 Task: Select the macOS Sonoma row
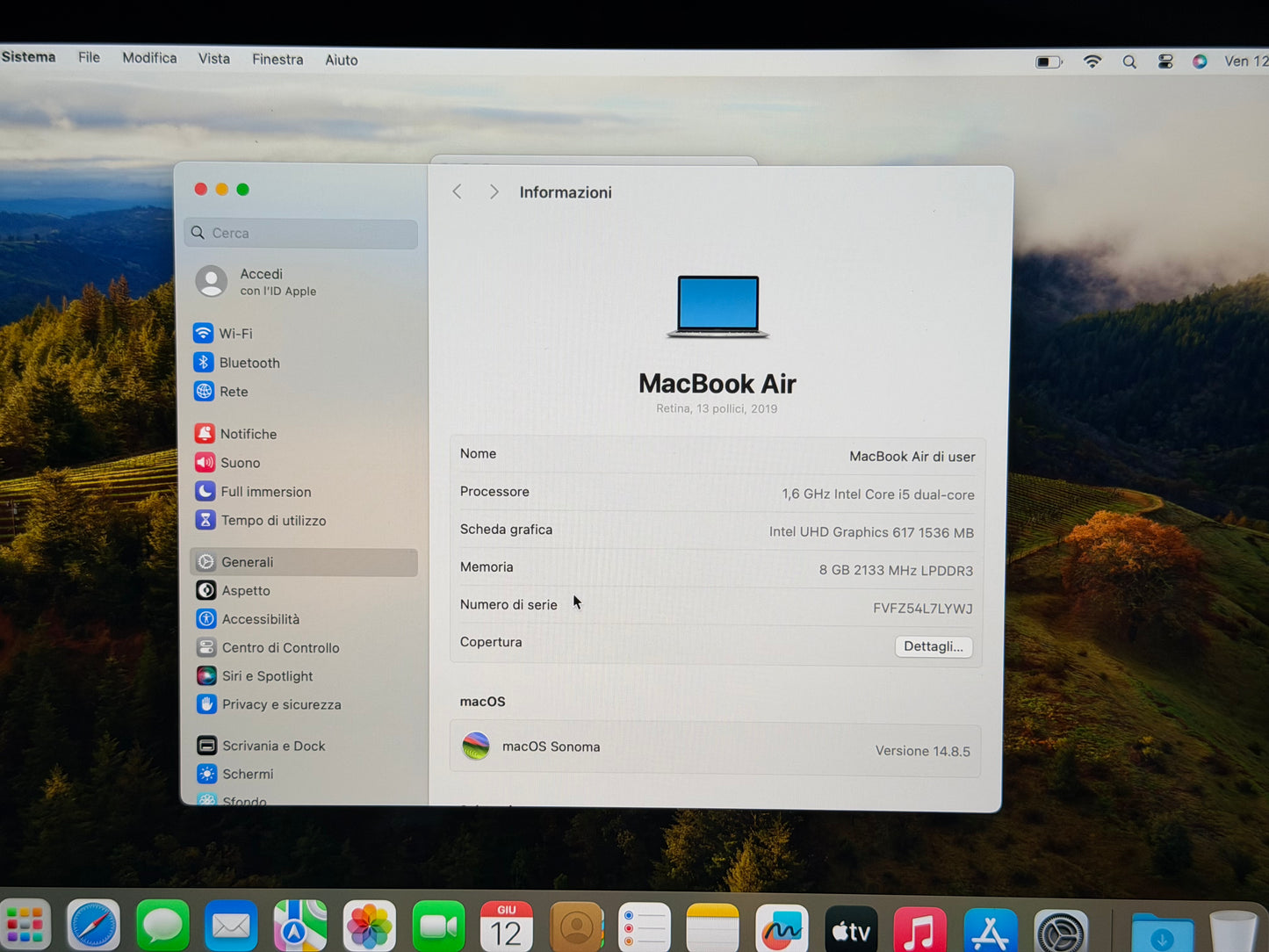click(x=715, y=748)
